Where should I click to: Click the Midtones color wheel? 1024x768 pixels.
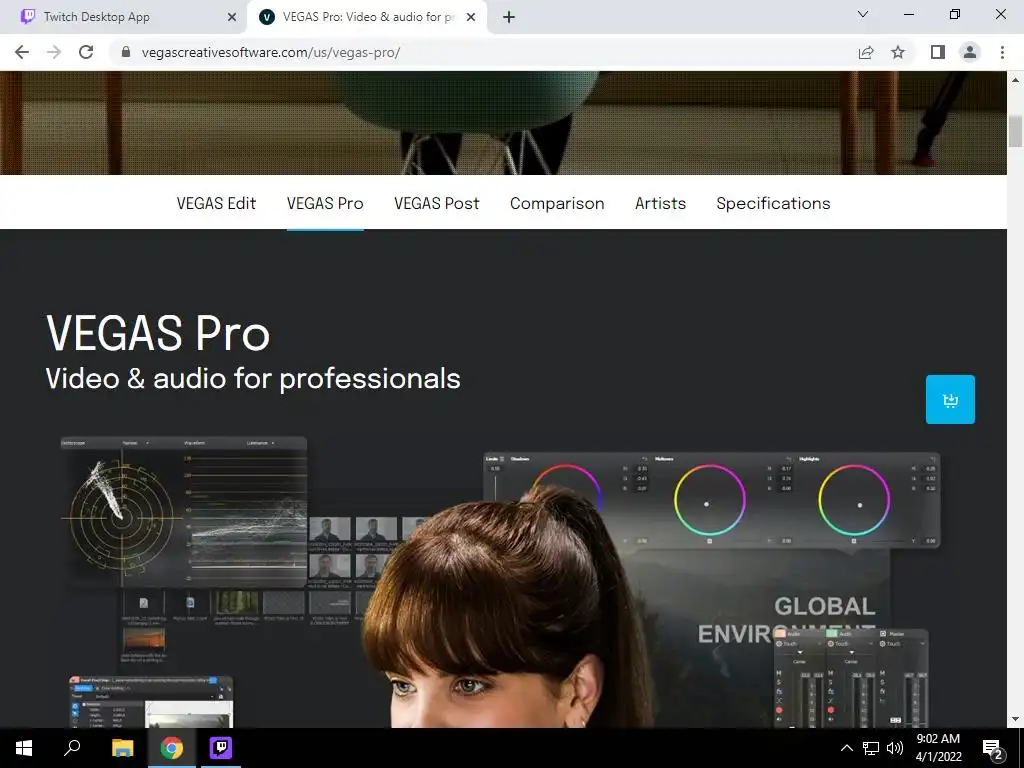point(709,501)
